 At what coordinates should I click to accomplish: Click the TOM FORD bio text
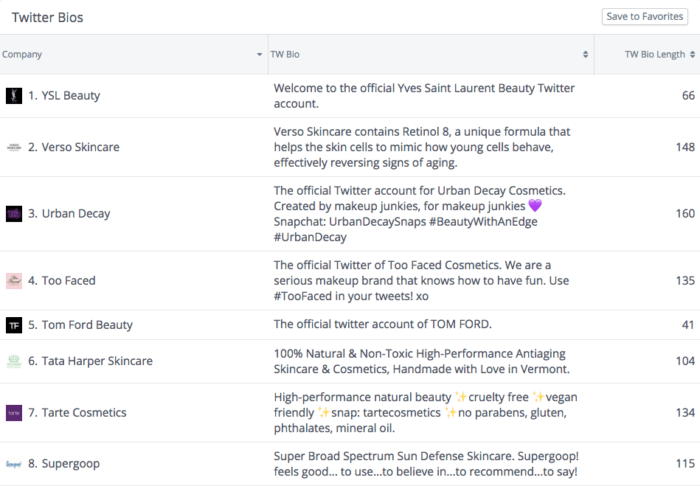[383, 324]
